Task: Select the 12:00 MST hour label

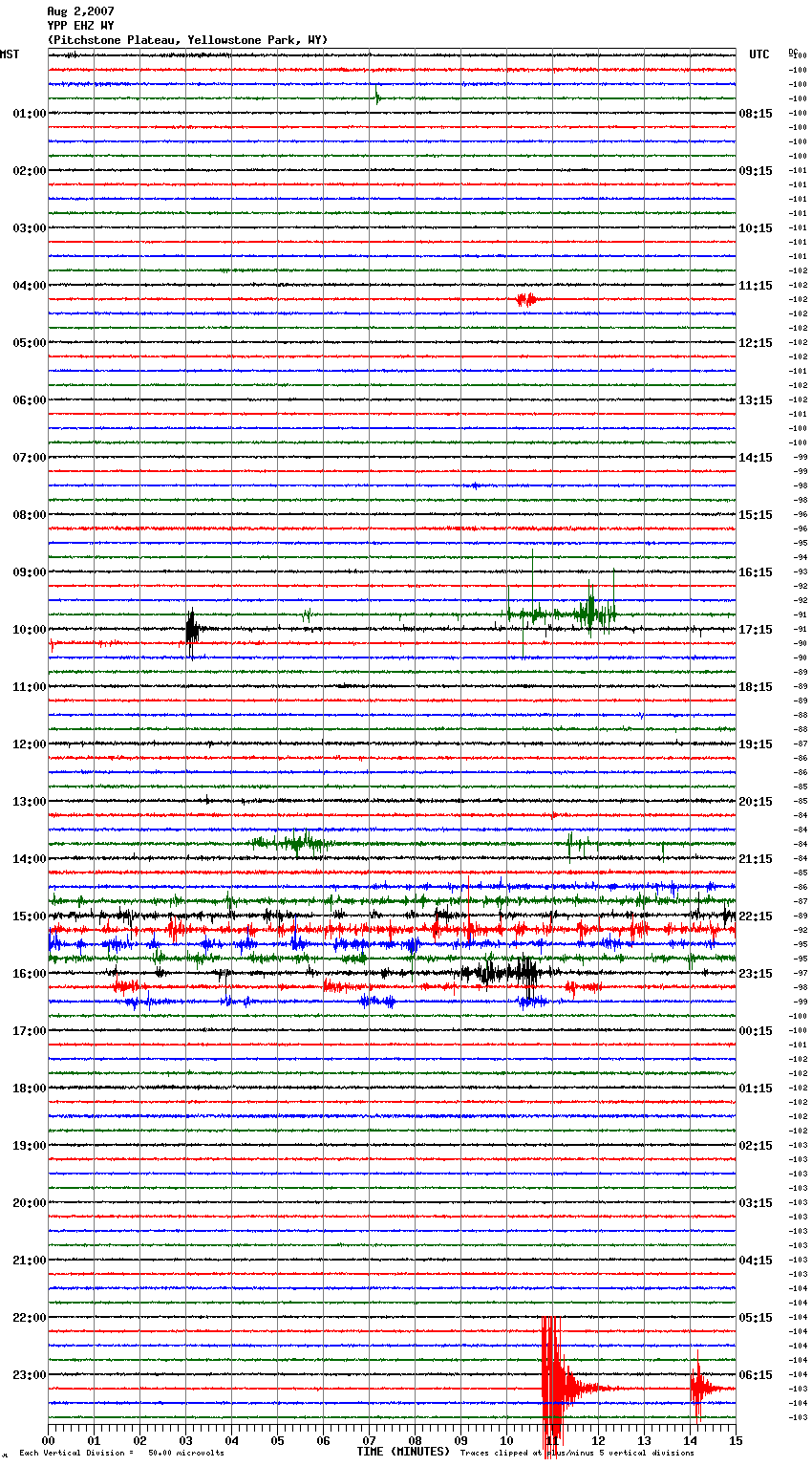Action: point(30,744)
